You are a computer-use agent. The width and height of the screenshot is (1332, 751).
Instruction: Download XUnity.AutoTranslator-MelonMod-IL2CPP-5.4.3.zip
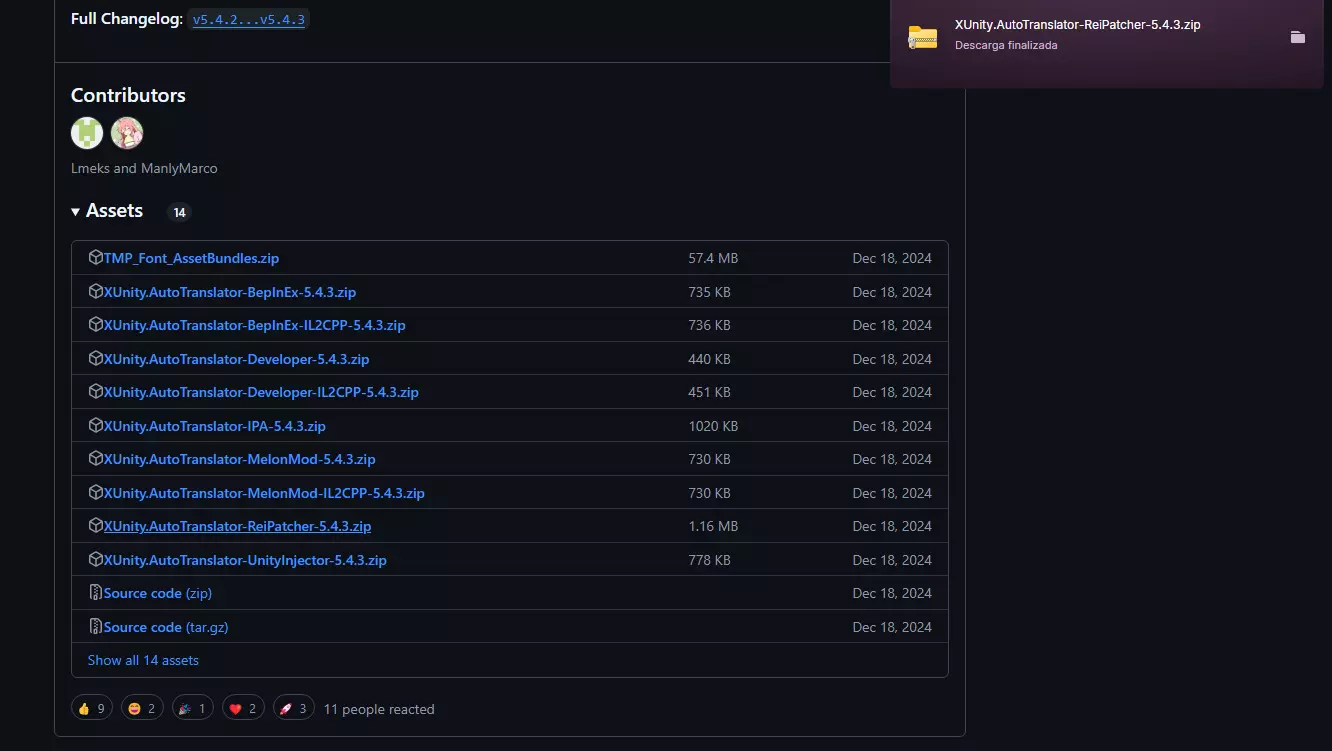(264, 493)
